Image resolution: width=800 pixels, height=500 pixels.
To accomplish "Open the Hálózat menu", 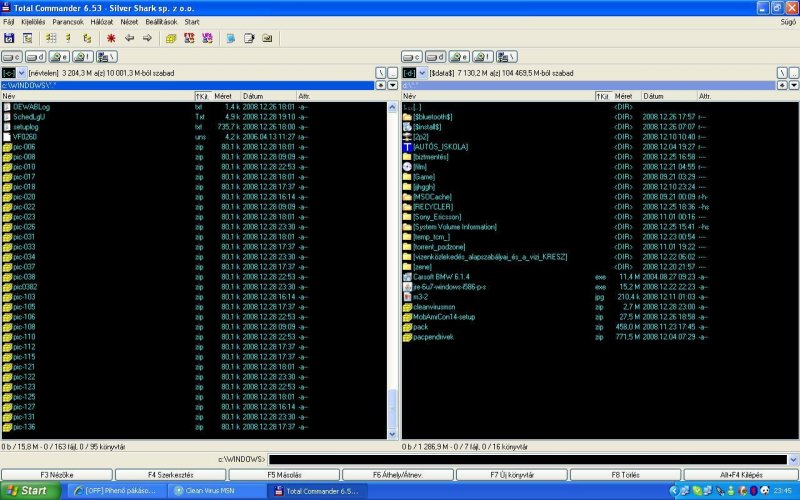I will coord(102,22).
